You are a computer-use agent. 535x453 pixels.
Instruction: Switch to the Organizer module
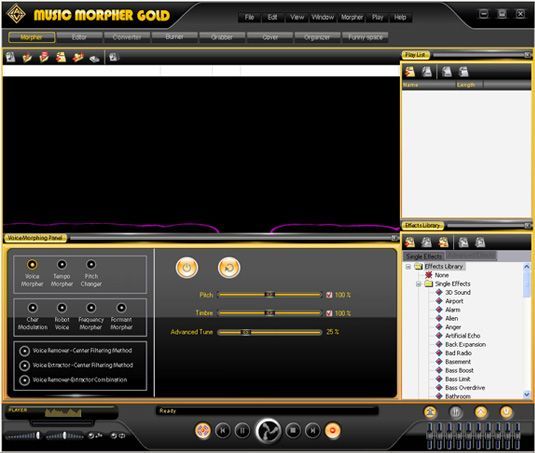[x=317, y=37]
